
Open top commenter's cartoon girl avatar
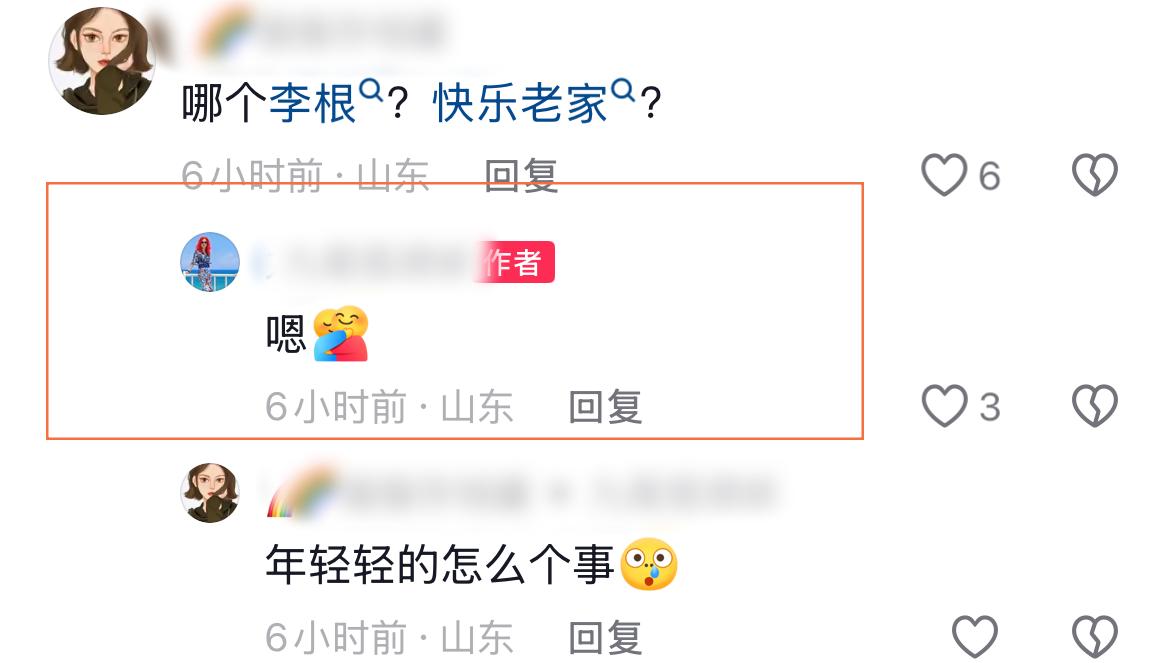[102, 60]
